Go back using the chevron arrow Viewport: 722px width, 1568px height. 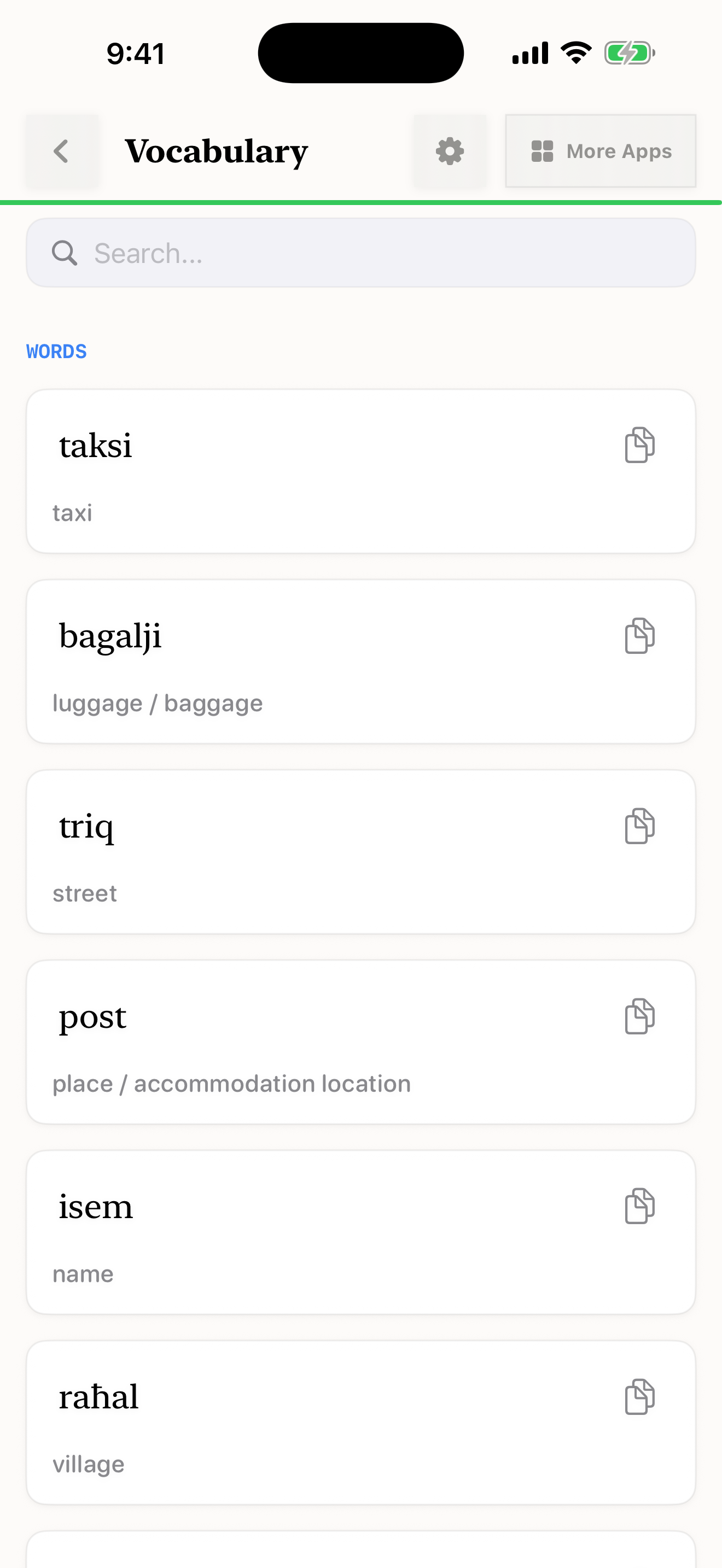click(61, 151)
